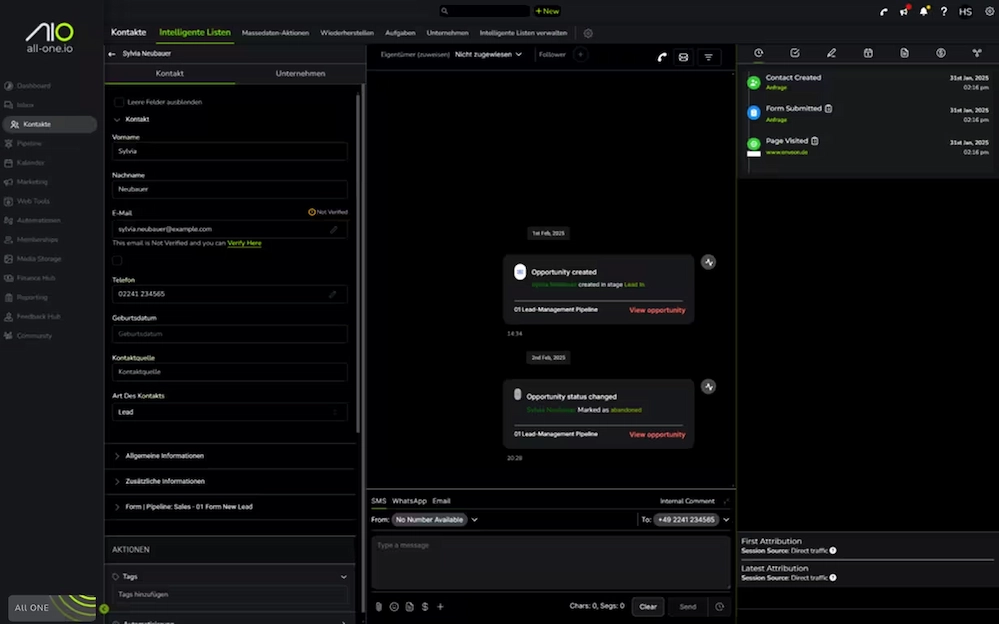
Task: View opportunity in Opportunity created card
Action: pyautogui.click(x=657, y=310)
